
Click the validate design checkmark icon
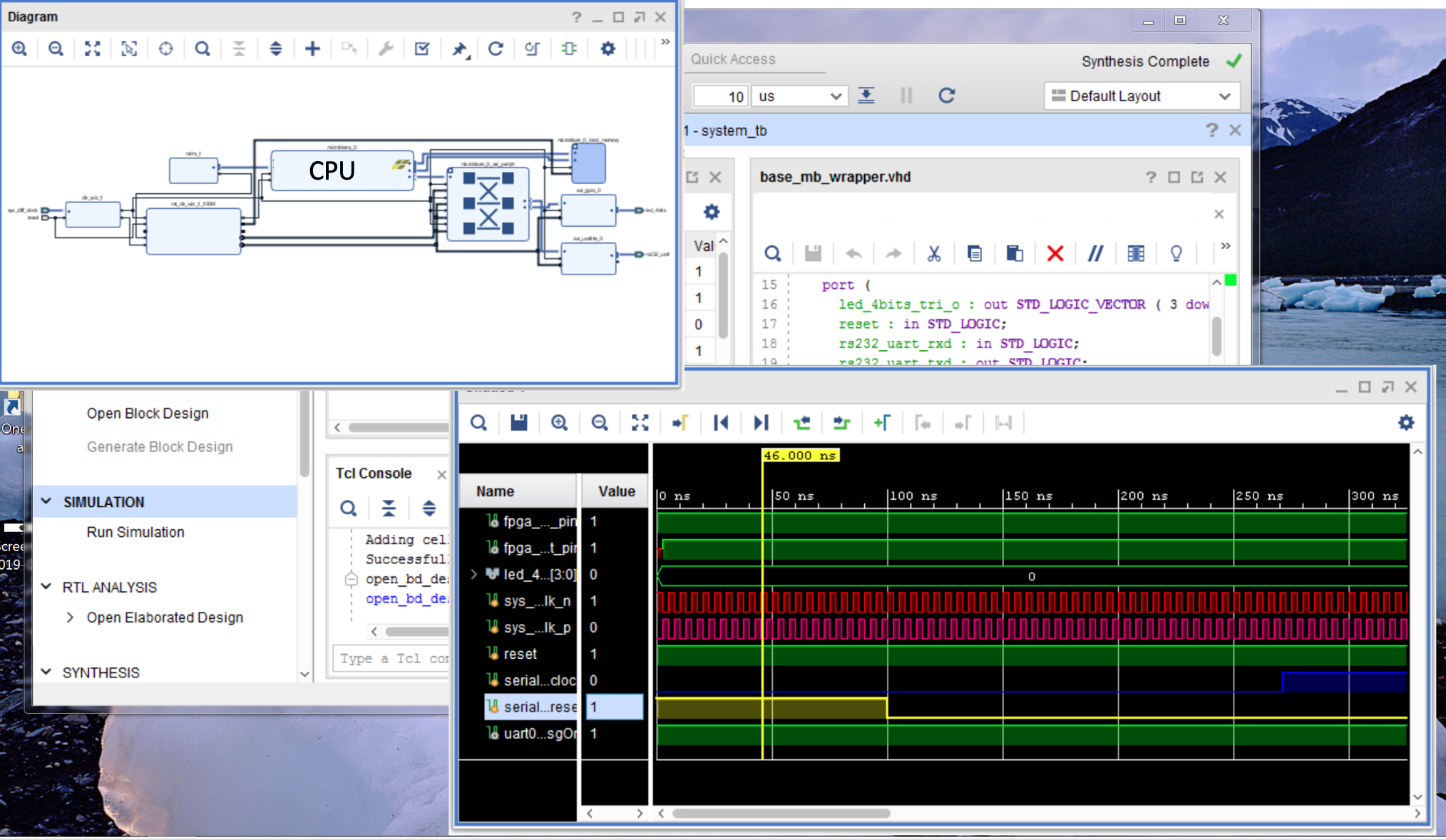tap(422, 48)
